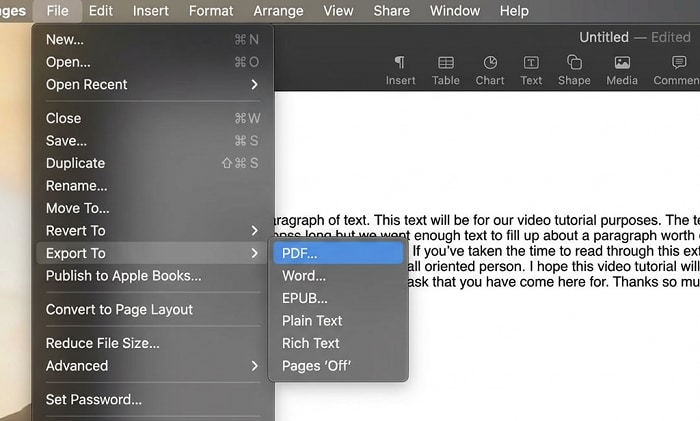Export document as Word...
The height and width of the screenshot is (421, 700).
click(338, 275)
